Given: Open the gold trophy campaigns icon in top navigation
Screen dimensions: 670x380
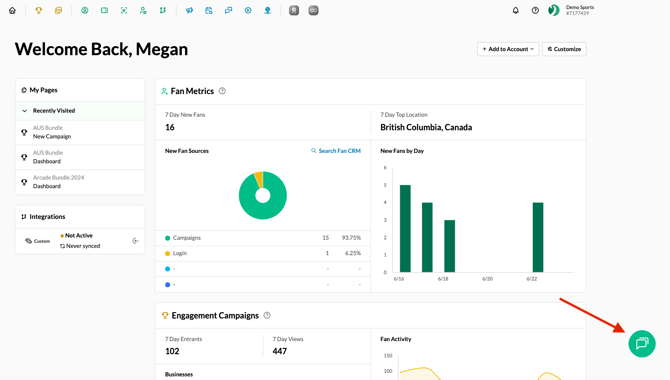Looking at the screenshot, I should click(x=38, y=11).
